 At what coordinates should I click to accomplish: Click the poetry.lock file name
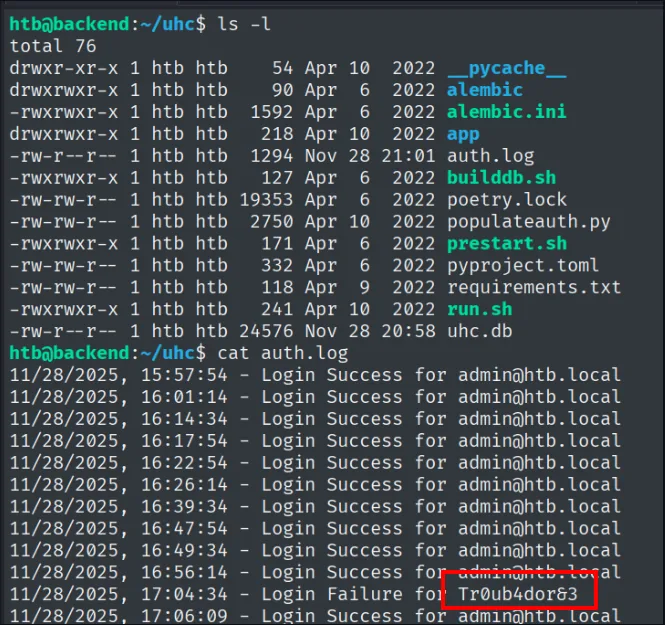click(506, 200)
